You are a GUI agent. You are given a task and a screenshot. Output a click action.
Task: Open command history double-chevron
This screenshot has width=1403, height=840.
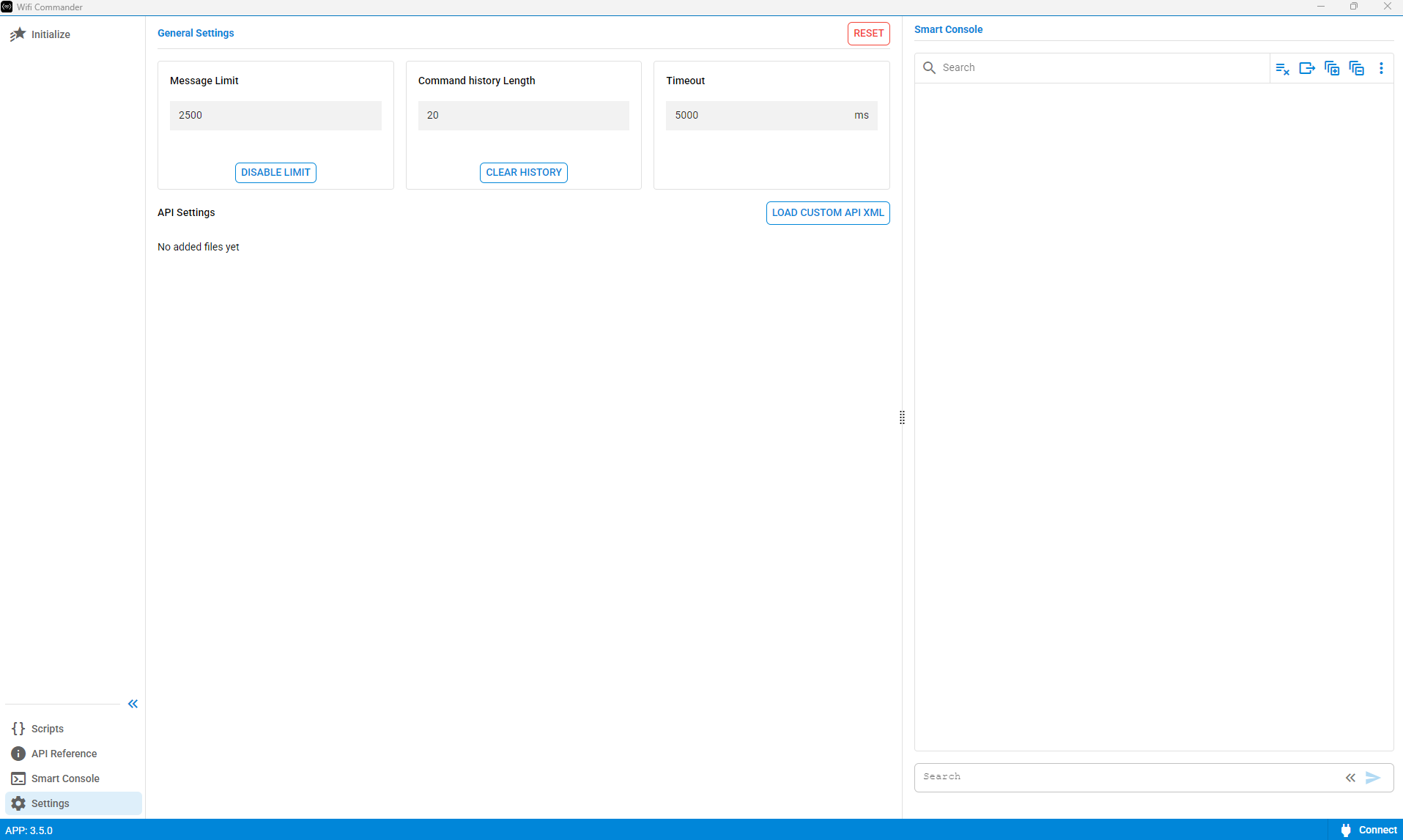(1350, 778)
